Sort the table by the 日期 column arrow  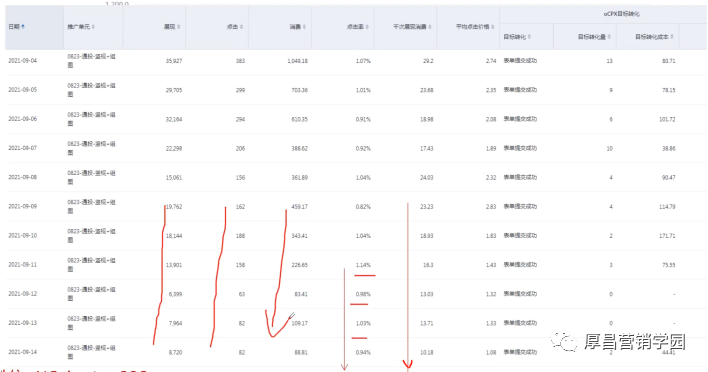[x=23, y=27]
